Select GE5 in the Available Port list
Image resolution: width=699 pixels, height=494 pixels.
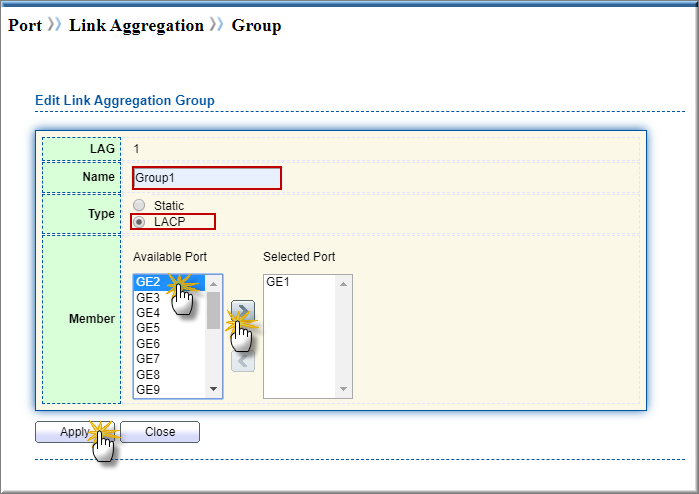(x=148, y=328)
